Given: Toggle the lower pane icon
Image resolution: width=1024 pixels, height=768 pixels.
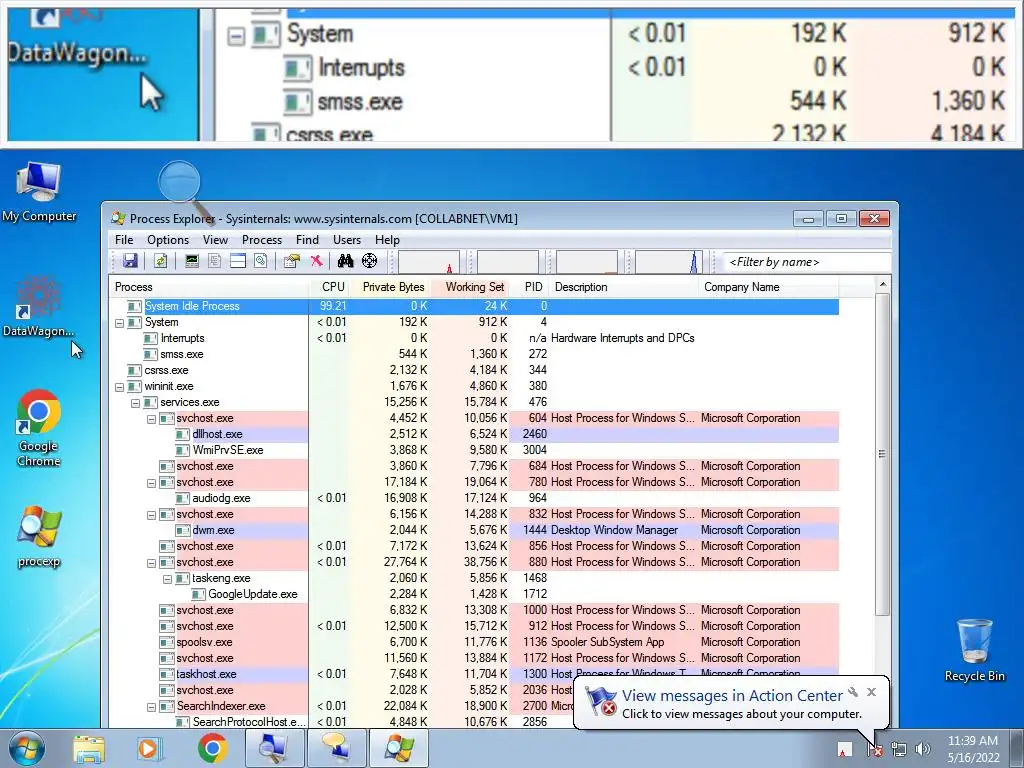Looking at the screenshot, I should pos(238,261).
